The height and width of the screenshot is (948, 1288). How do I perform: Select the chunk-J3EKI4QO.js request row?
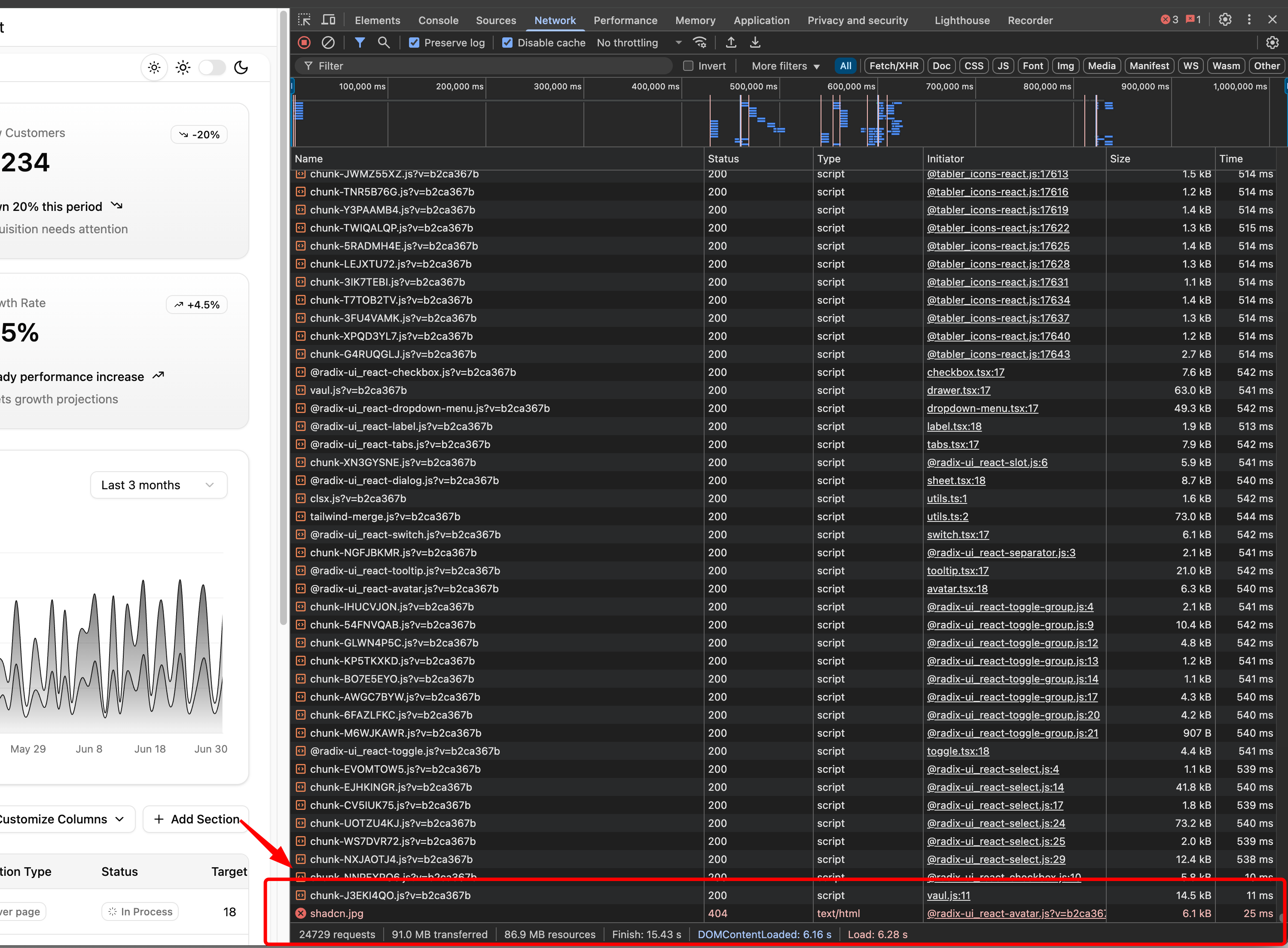(x=784, y=895)
